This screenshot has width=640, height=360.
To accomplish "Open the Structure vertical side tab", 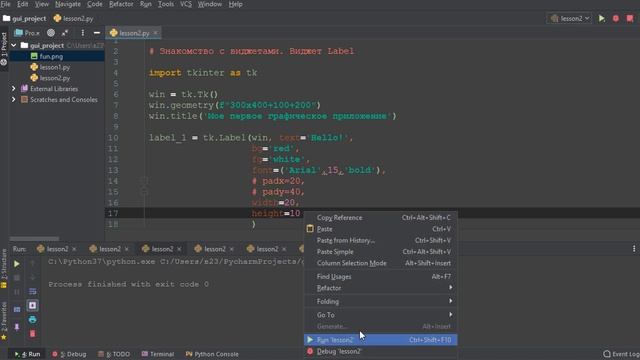I will coord(4,268).
